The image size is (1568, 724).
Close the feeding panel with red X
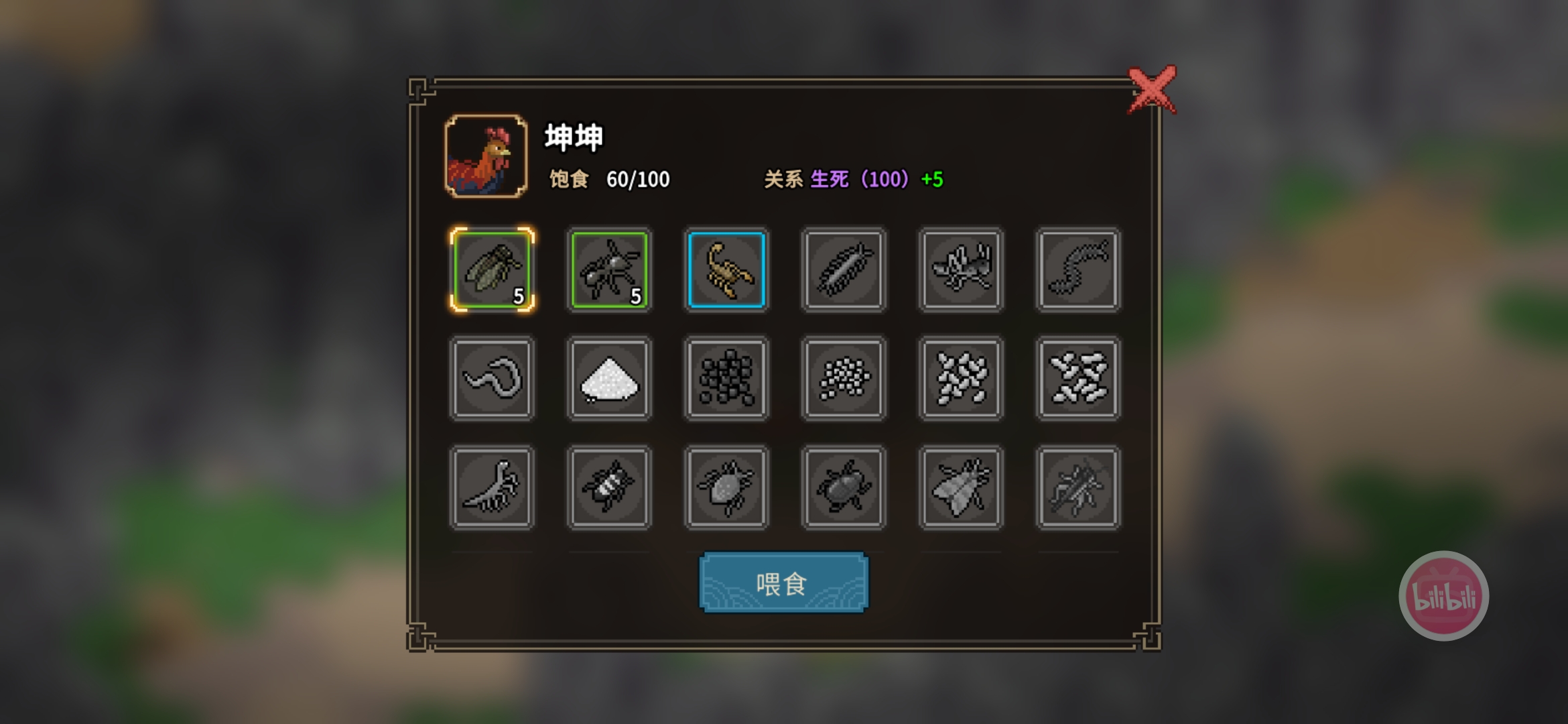coord(1152,89)
